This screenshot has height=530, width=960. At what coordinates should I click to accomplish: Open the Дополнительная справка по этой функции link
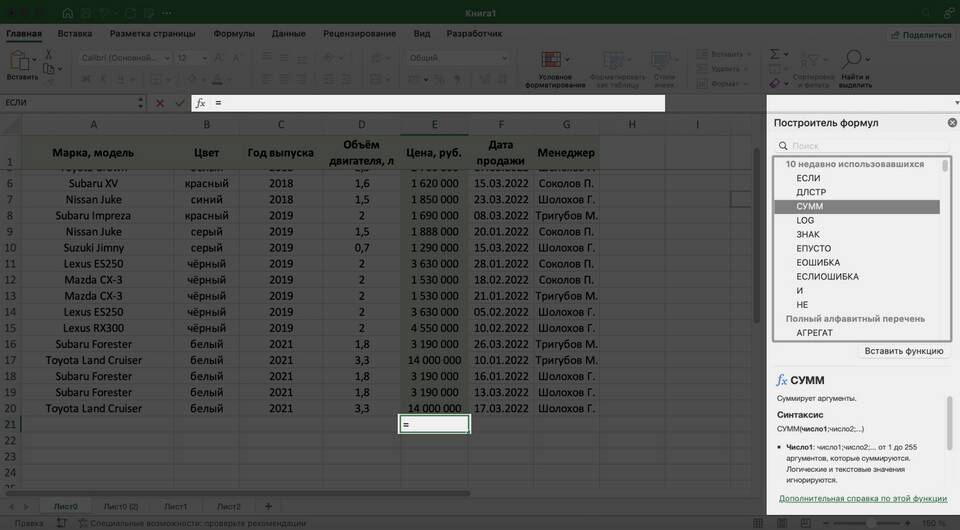click(x=862, y=498)
